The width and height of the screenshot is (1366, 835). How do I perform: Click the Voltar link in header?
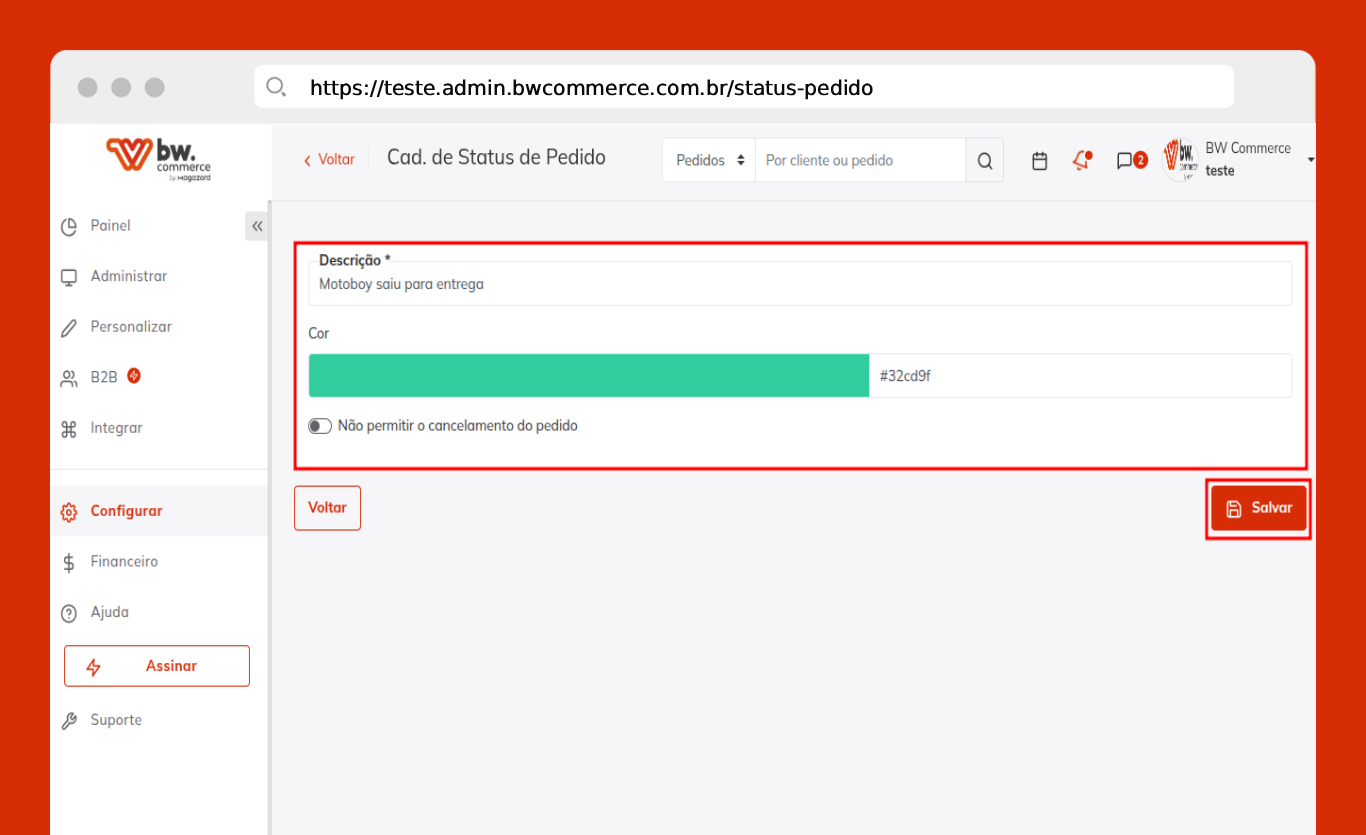[x=330, y=160]
